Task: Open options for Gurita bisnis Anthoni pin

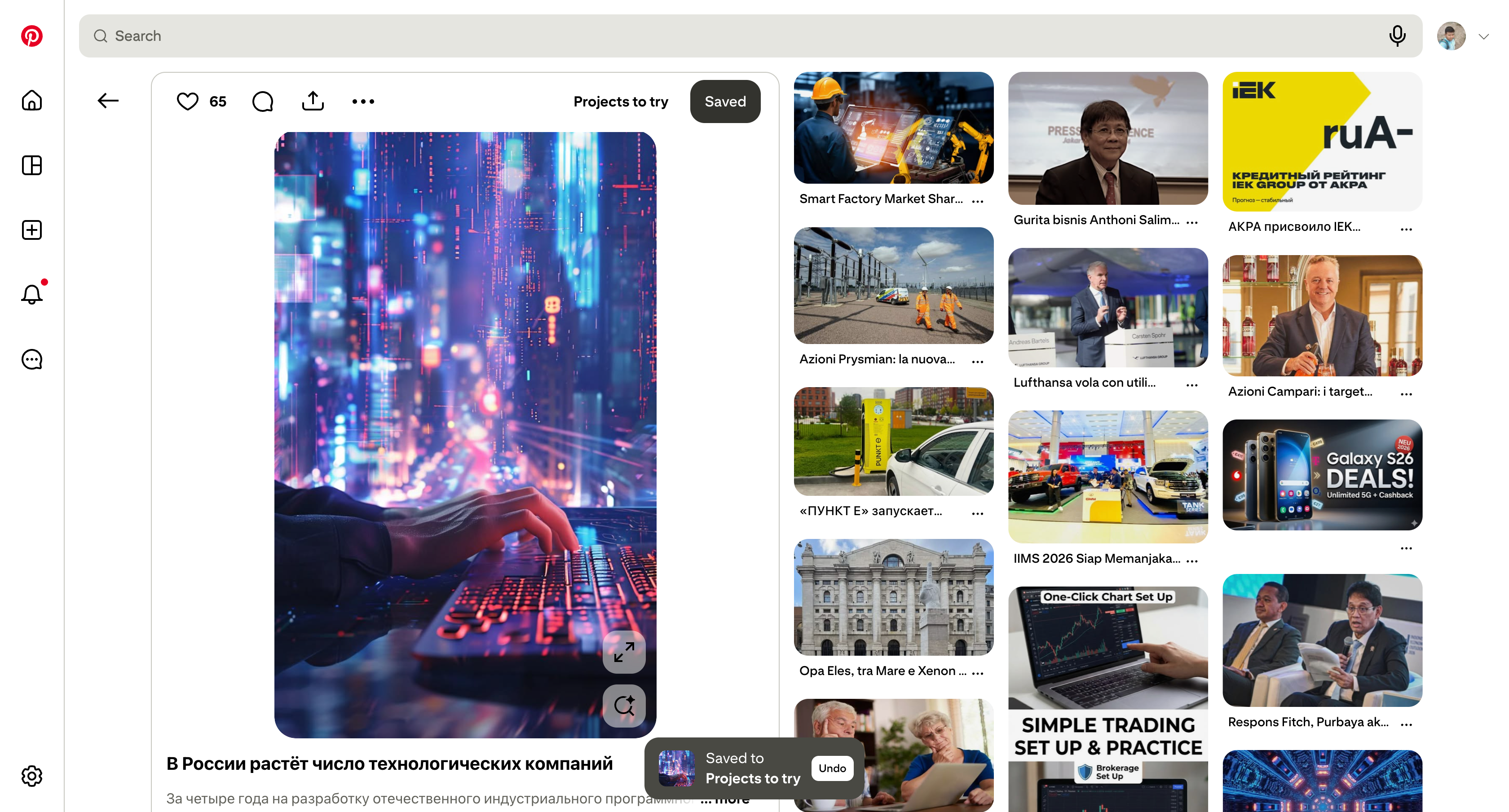Action: point(1192,222)
